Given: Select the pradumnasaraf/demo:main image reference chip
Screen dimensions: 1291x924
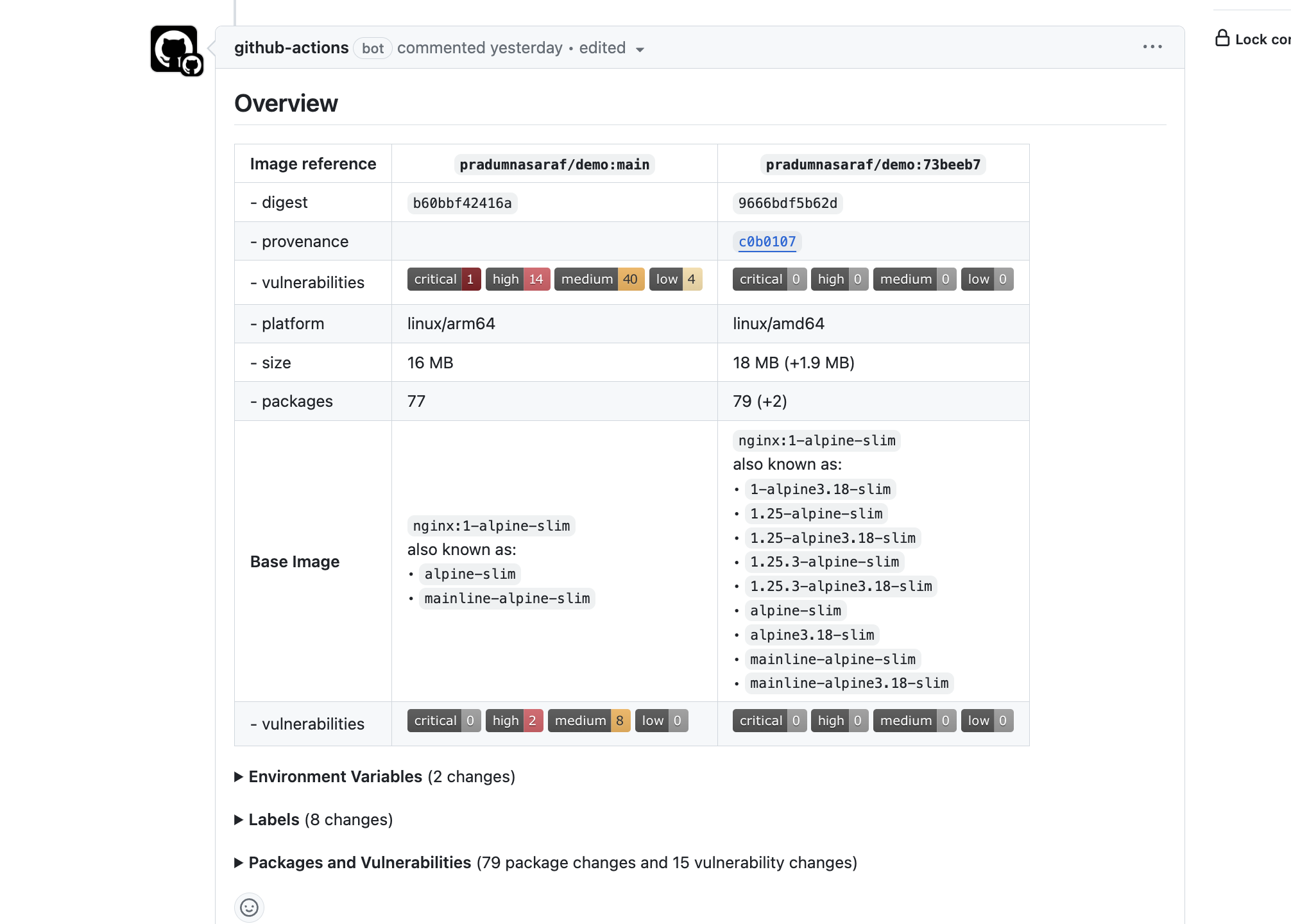Looking at the screenshot, I should (x=554, y=164).
